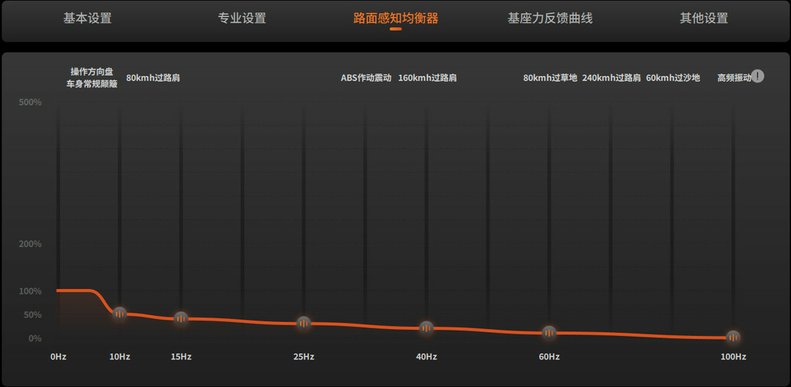Select the 路面感知均衡器 tab
This screenshot has width=791, height=387.
(x=396, y=19)
